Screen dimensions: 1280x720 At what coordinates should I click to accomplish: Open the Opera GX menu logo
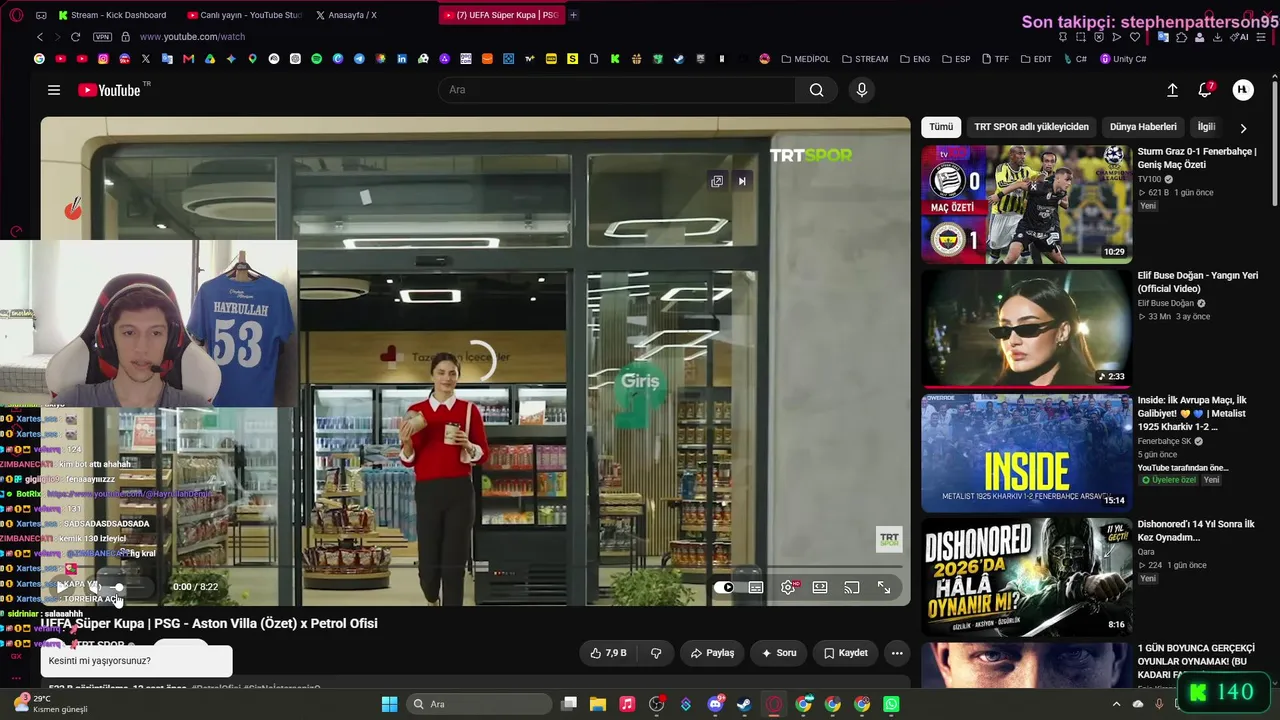(x=16, y=15)
